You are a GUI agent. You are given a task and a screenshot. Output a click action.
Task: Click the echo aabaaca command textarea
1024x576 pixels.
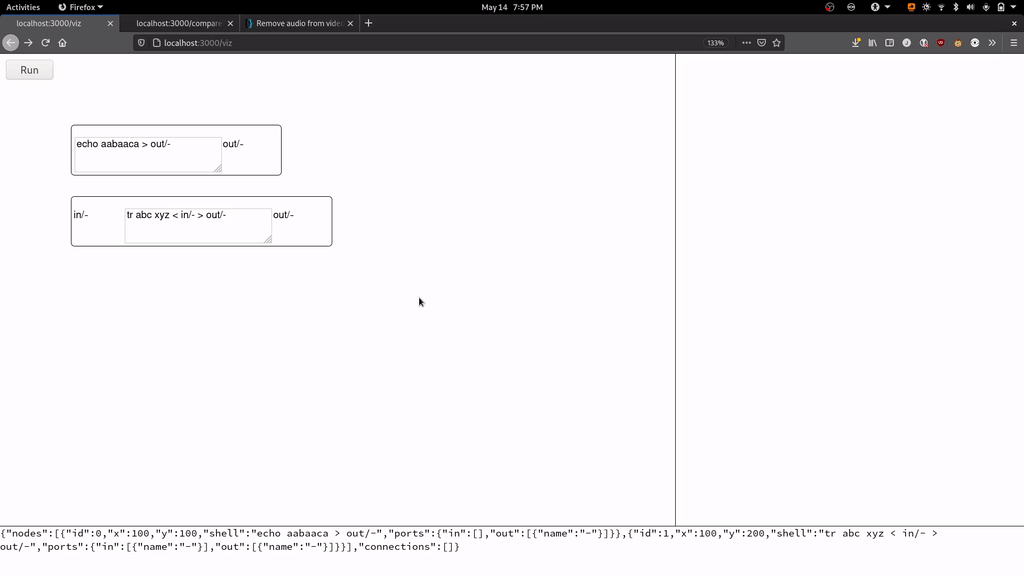147,154
